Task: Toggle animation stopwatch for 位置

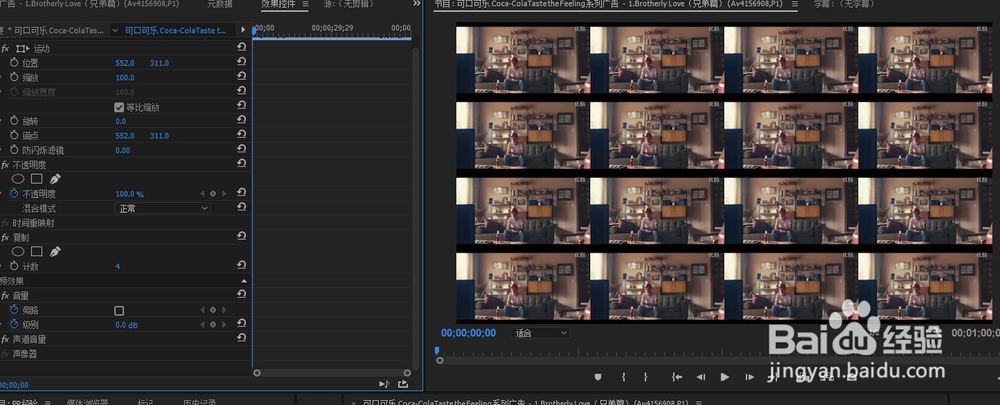Action: (14, 63)
